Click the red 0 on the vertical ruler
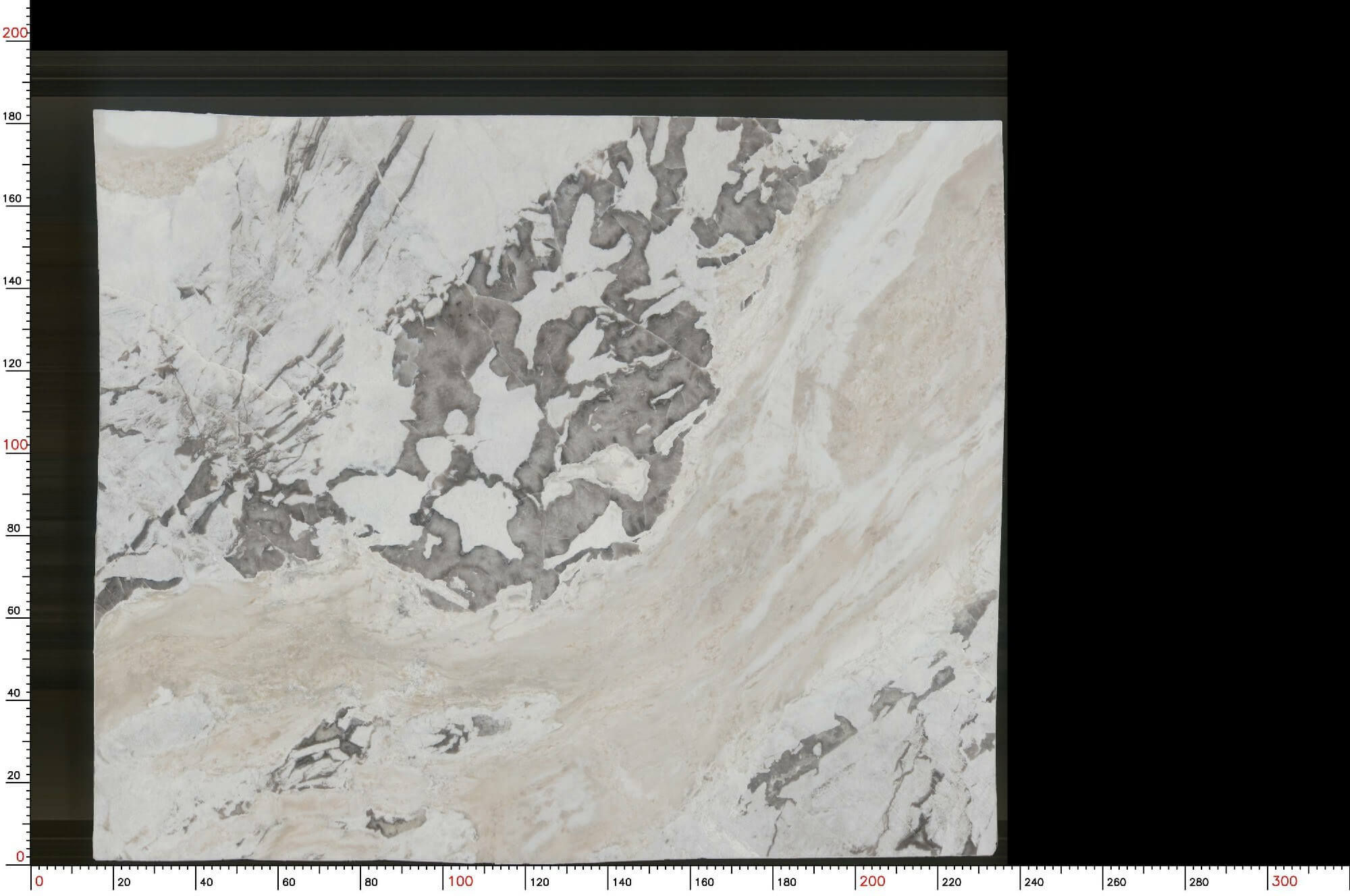 point(20,856)
